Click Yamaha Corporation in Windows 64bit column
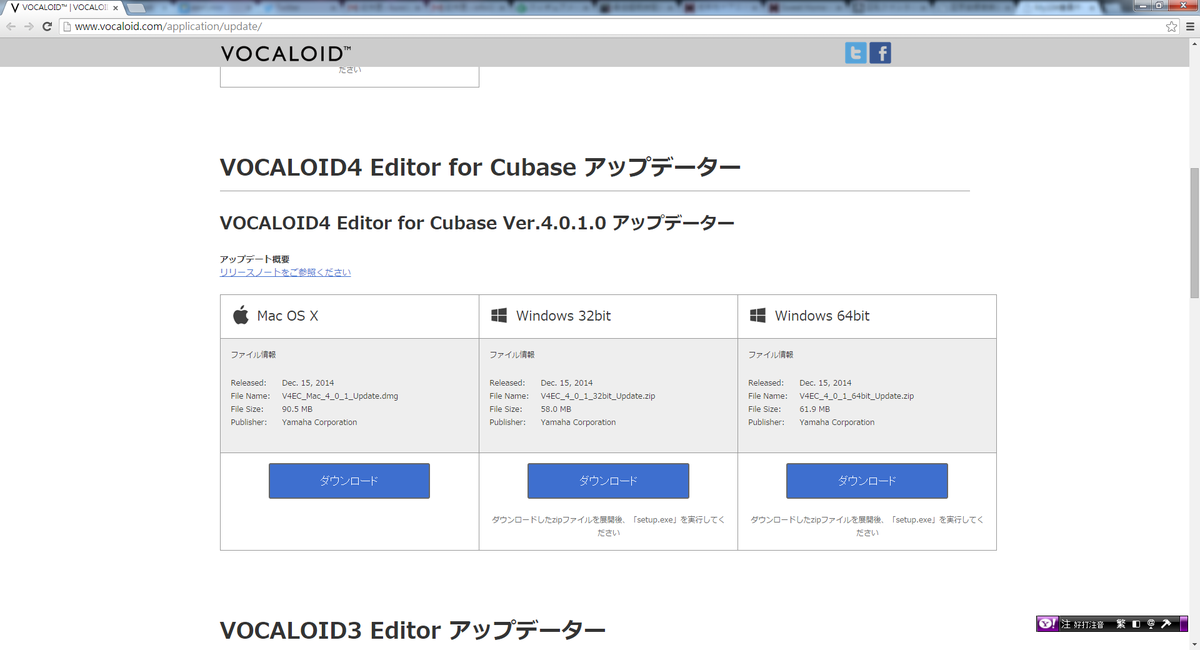This screenshot has width=1200, height=650. pyautogui.click(x=837, y=422)
